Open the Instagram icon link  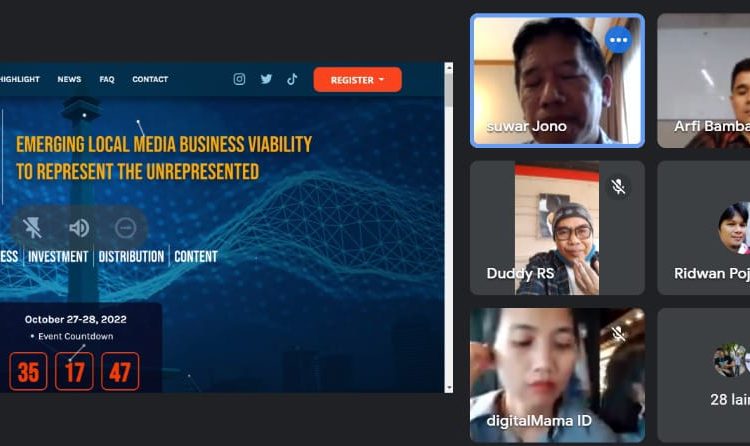pyautogui.click(x=239, y=79)
